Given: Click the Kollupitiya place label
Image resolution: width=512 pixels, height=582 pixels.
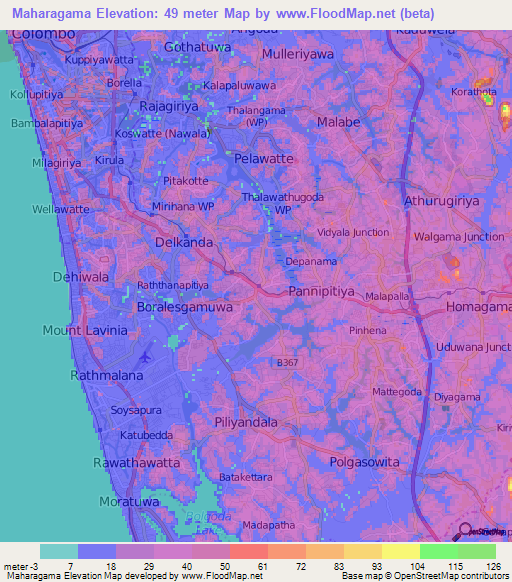Looking at the screenshot, I should (x=36, y=95).
